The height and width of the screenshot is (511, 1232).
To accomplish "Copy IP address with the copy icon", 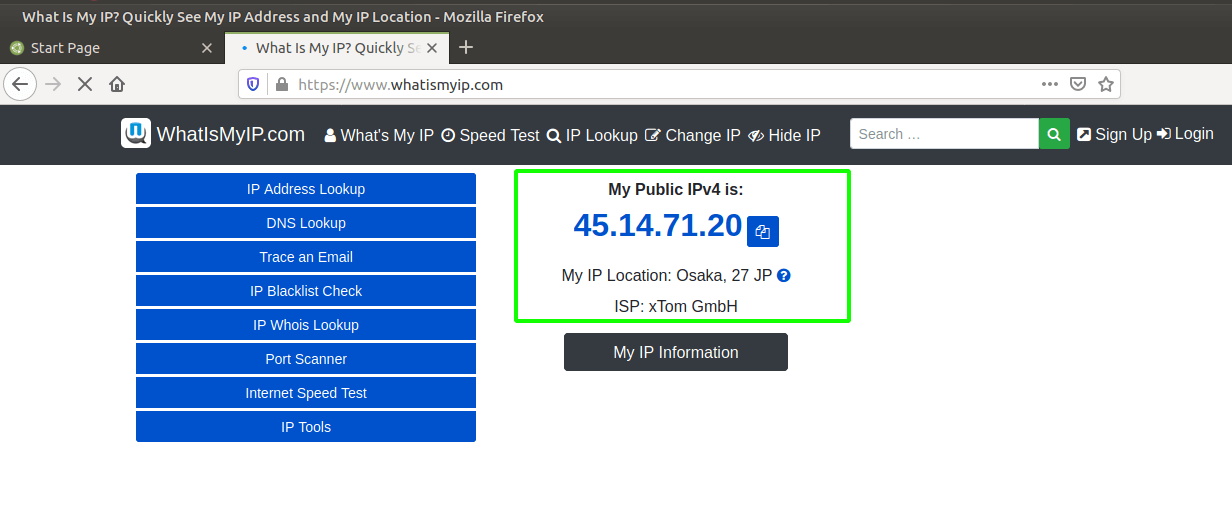I will point(763,231).
